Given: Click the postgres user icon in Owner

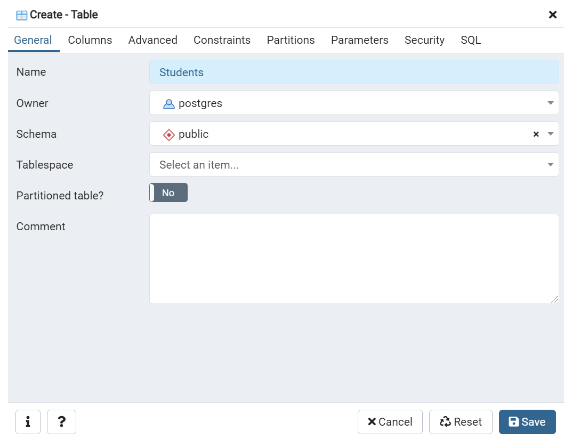Looking at the screenshot, I should 168,104.
